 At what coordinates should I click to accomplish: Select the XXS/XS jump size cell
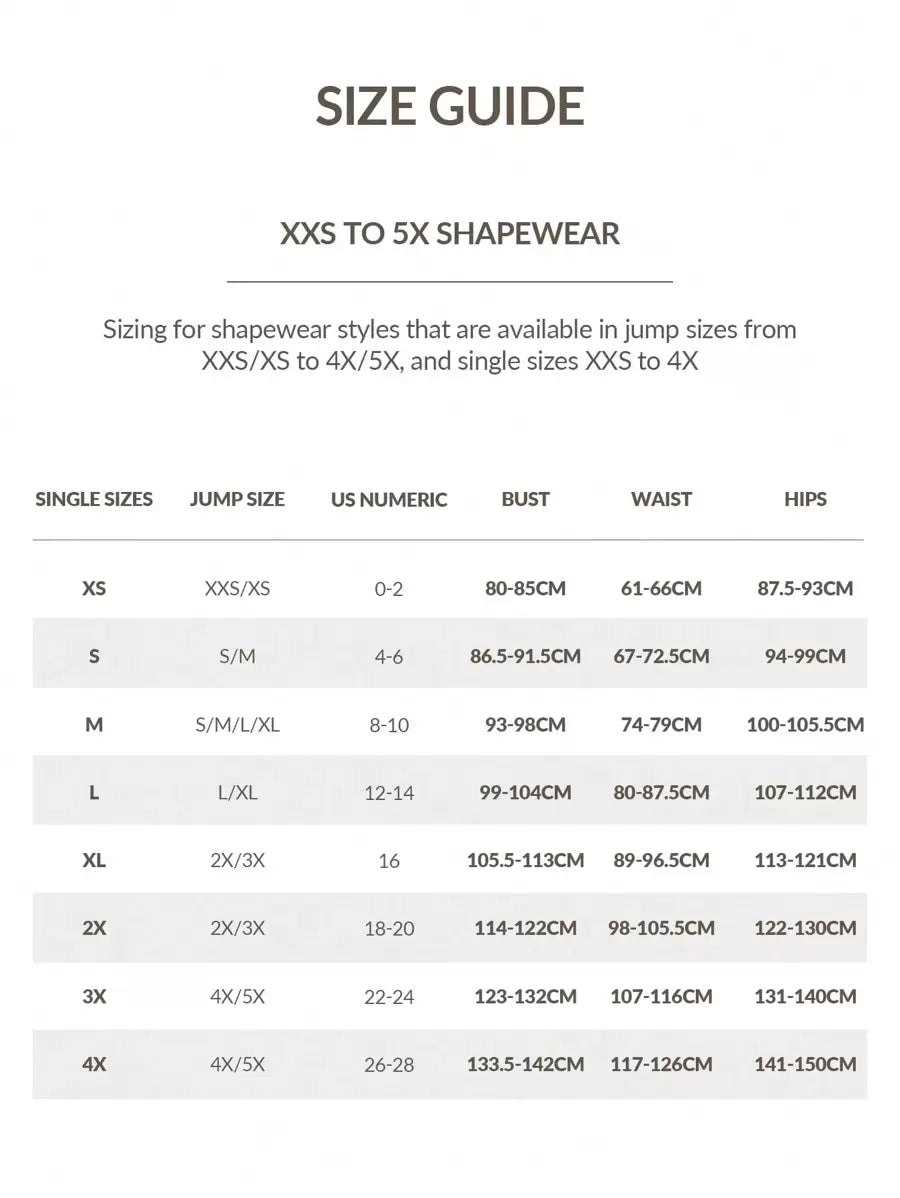(237, 588)
